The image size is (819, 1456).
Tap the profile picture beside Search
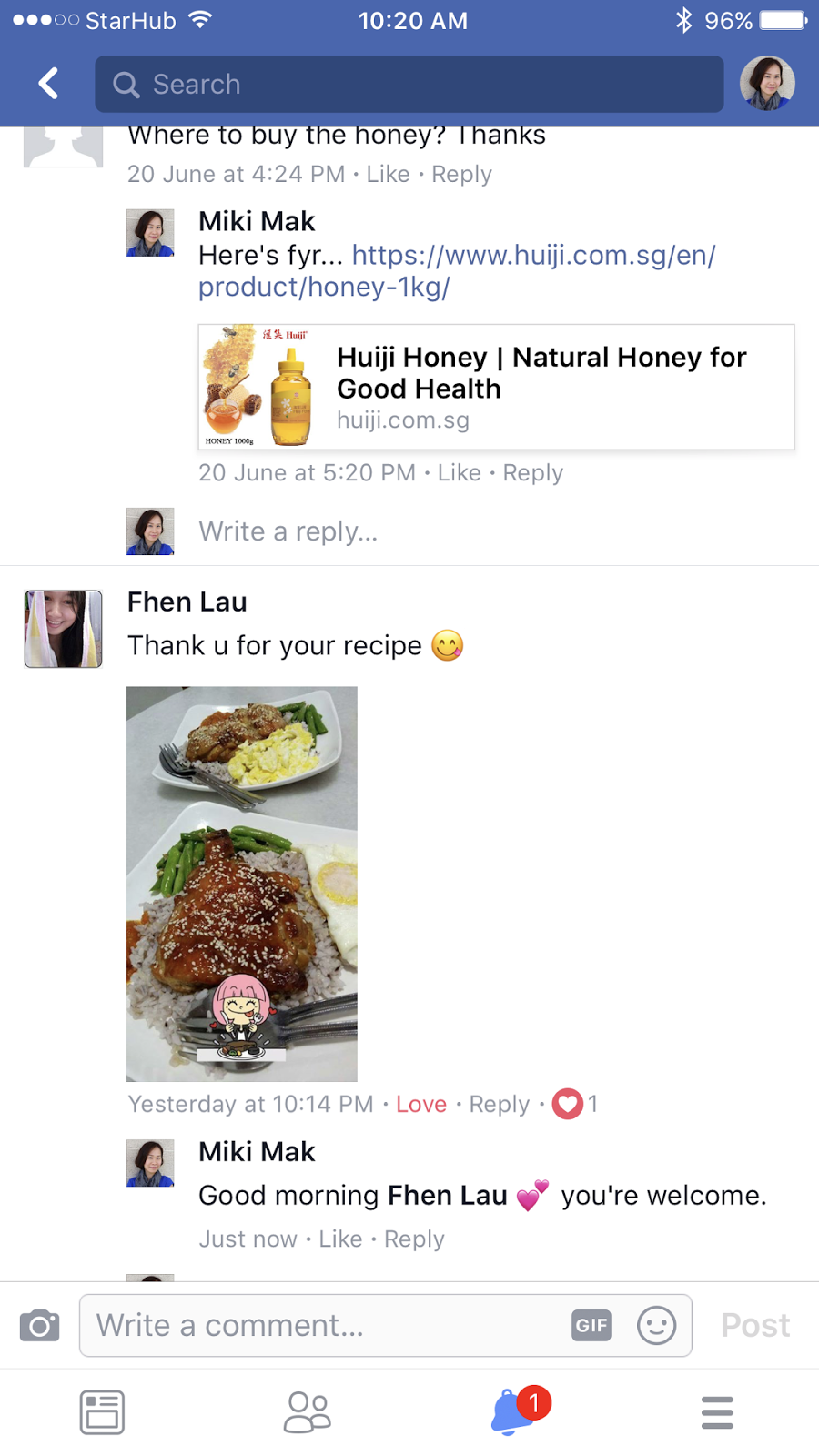767,84
